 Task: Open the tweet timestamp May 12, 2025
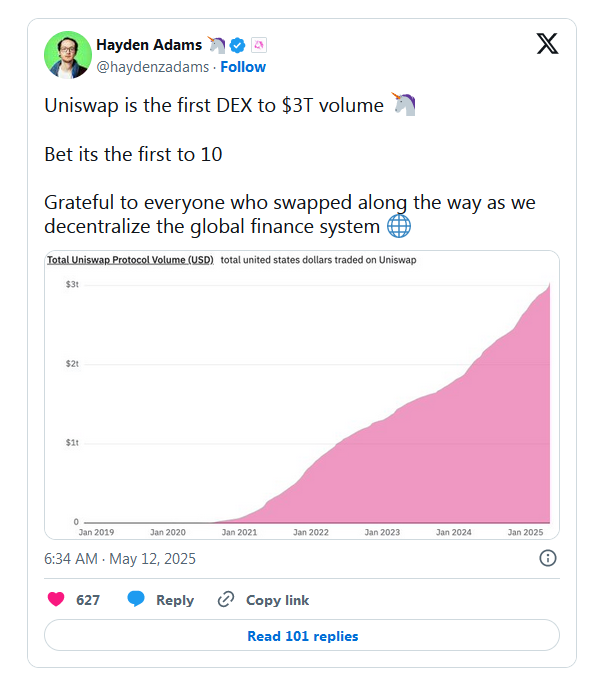point(120,559)
